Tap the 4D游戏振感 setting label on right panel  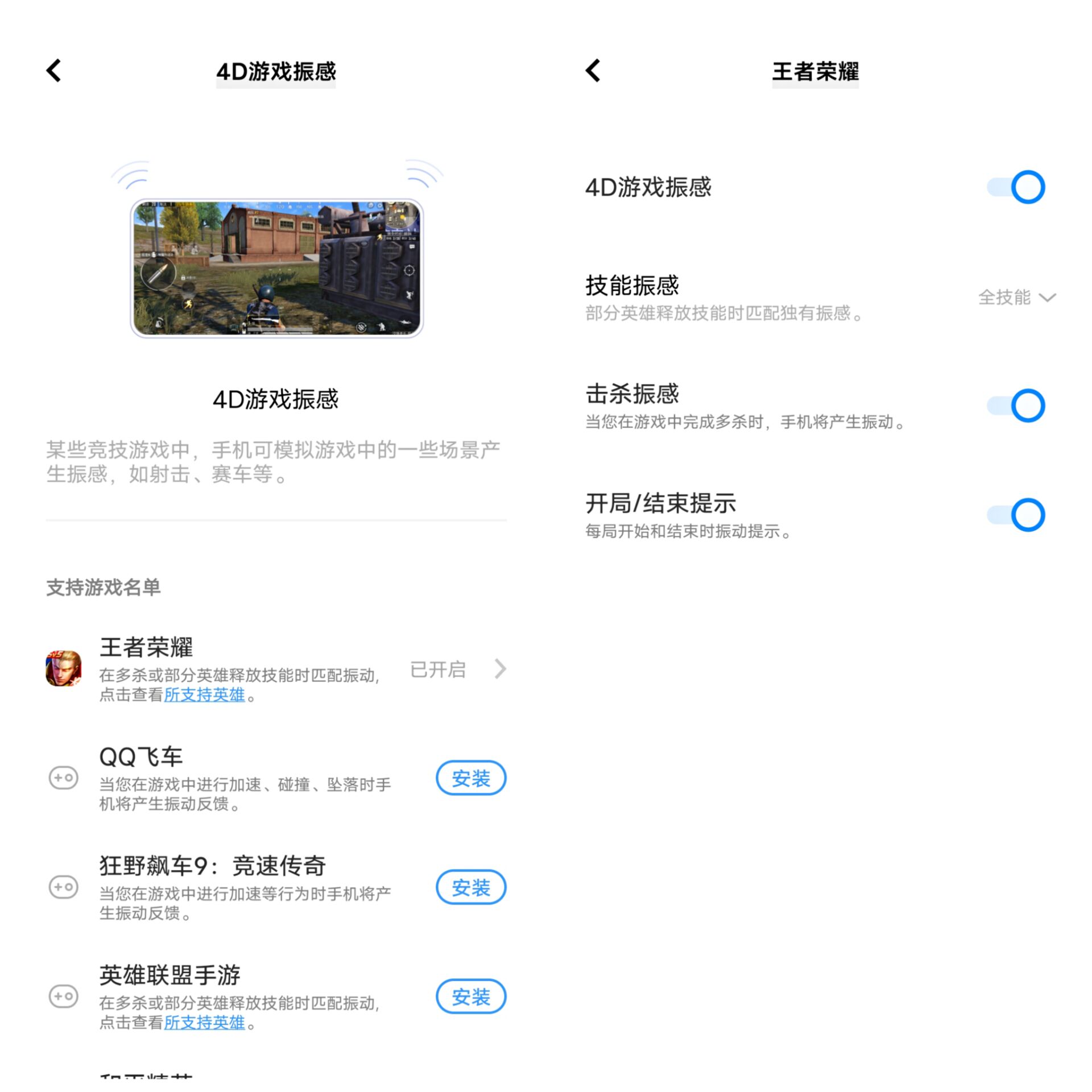point(648,187)
